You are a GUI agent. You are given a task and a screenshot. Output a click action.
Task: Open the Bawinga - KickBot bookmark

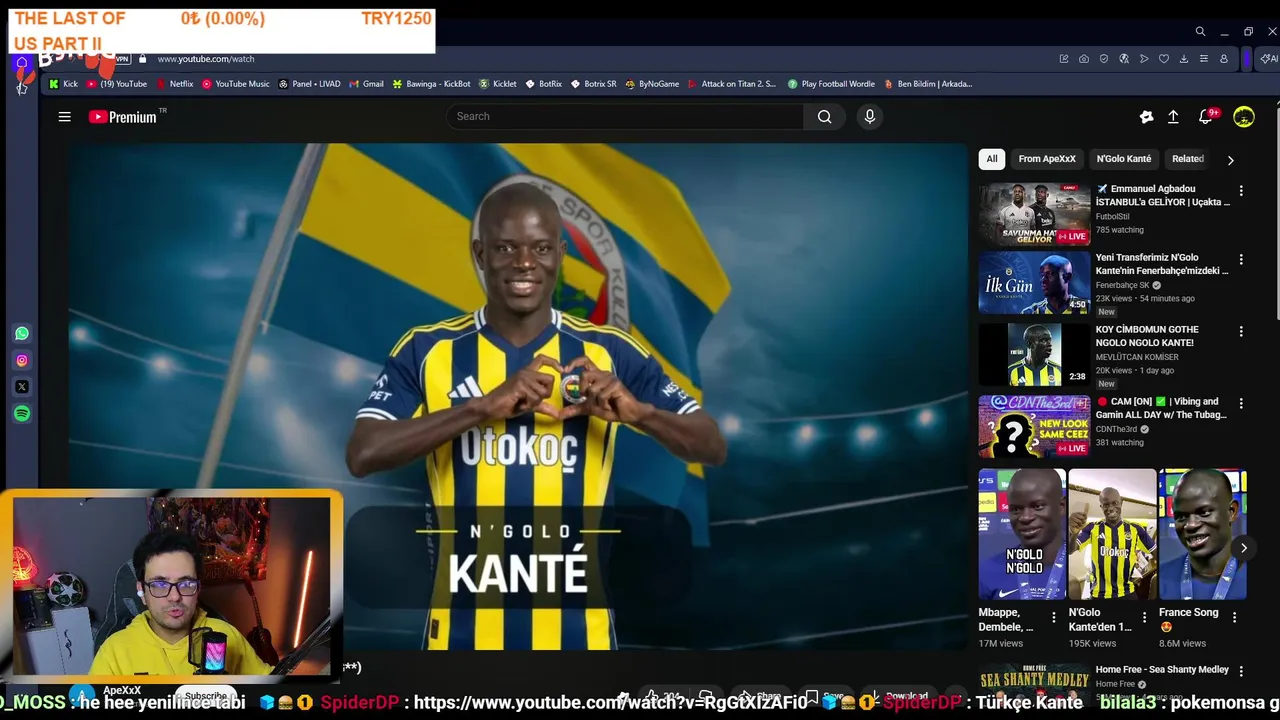431,84
